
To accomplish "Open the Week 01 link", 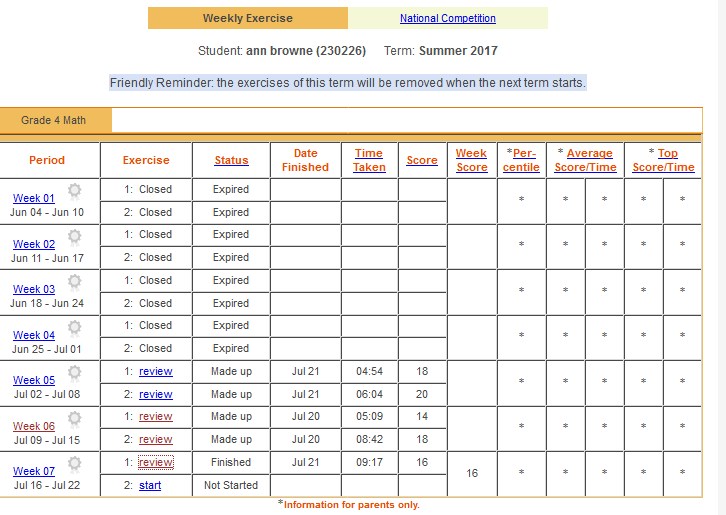I will tap(34, 198).
